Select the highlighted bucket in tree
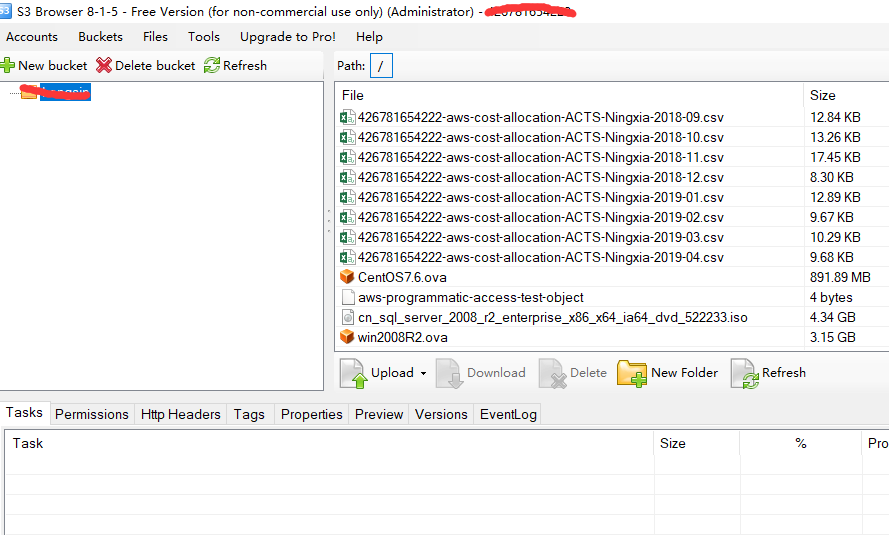 (x=65, y=92)
